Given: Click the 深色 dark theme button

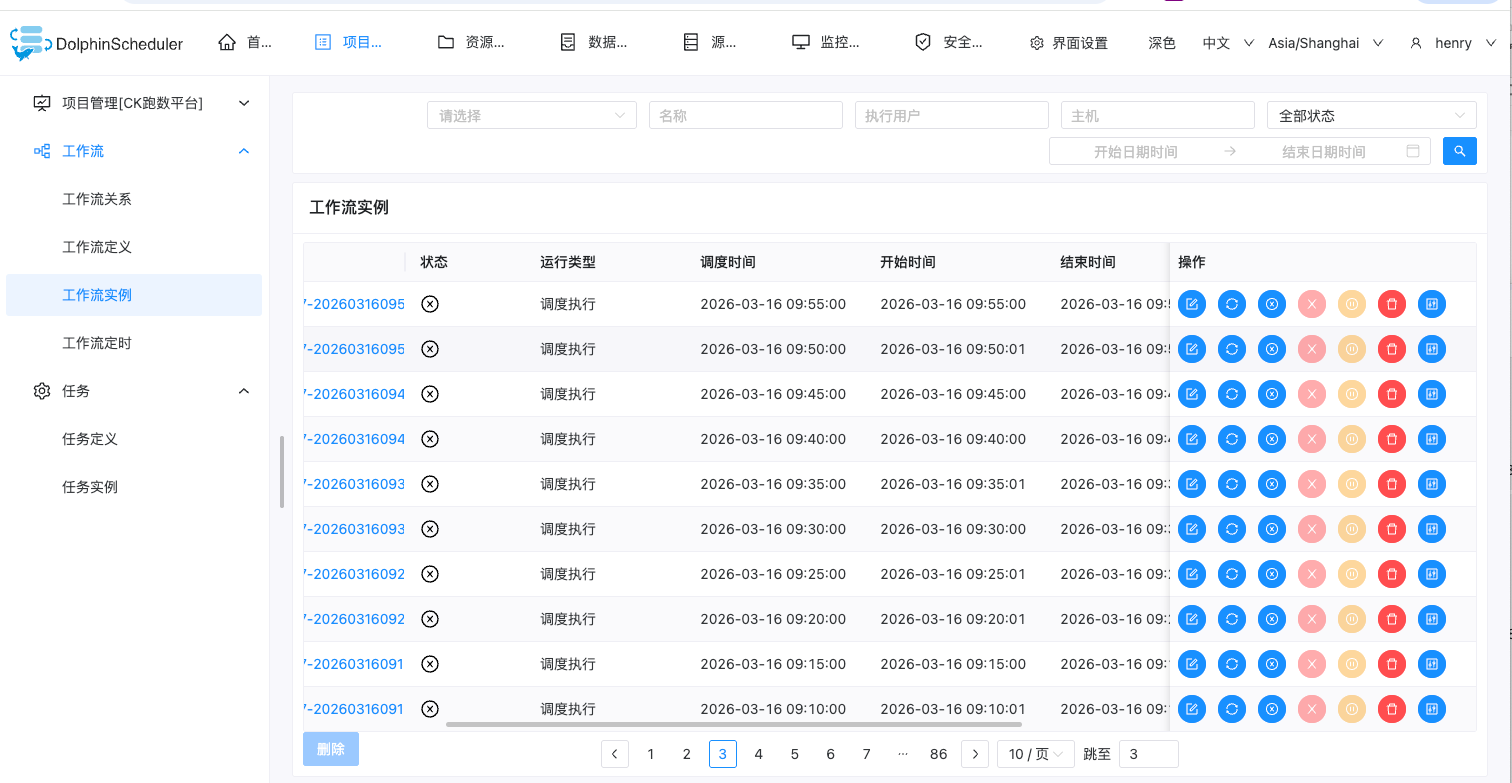Looking at the screenshot, I should (1162, 43).
